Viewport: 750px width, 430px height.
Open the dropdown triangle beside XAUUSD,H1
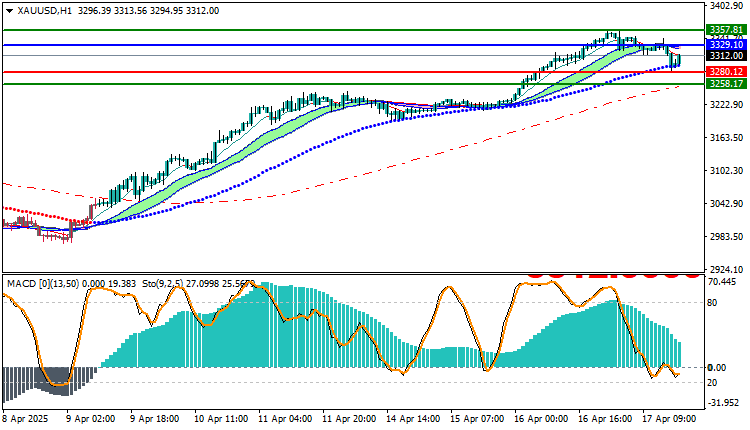click(10, 11)
